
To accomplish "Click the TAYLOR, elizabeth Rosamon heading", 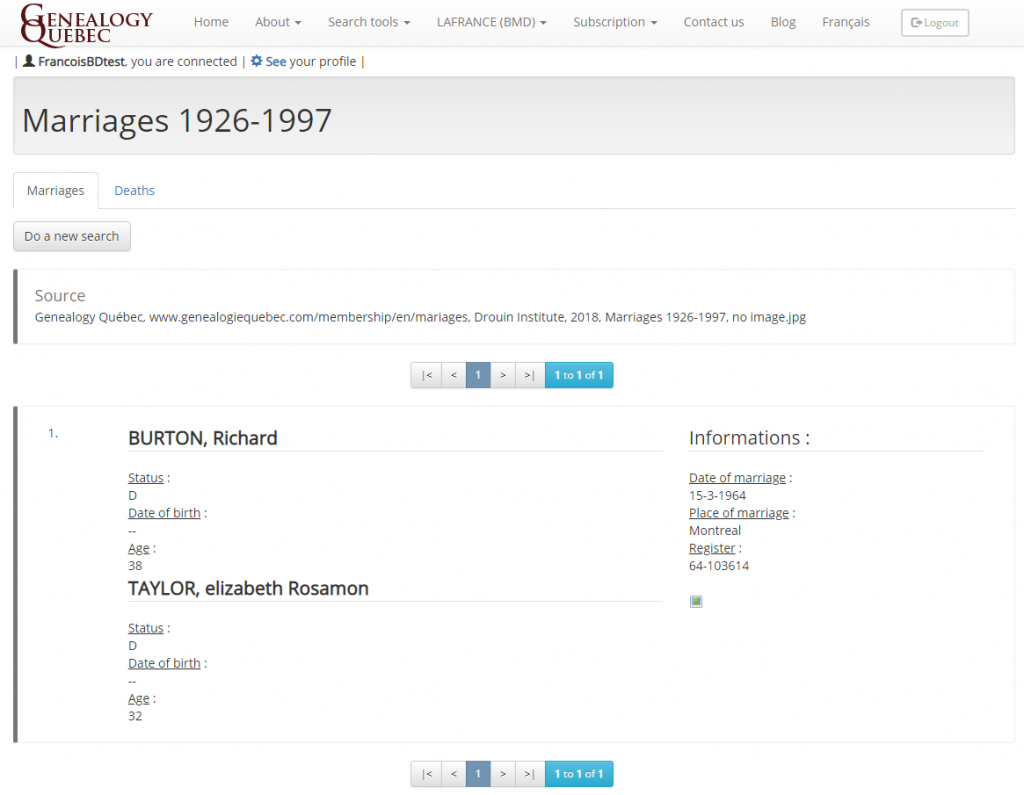I will coord(248,588).
